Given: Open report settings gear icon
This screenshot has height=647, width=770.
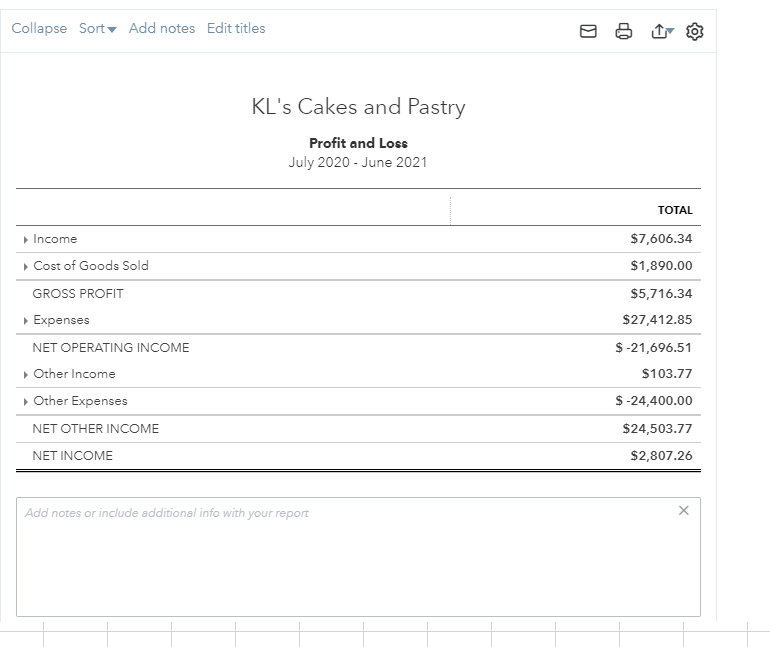Looking at the screenshot, I should pos(695,32).
